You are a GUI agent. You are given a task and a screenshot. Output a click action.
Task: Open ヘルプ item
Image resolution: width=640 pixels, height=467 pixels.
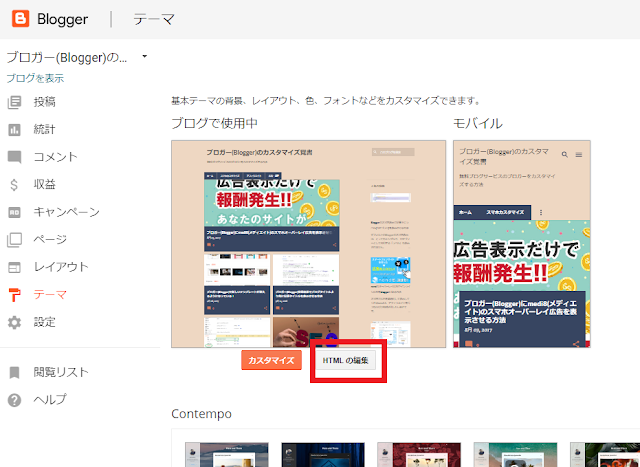[50, 400]
